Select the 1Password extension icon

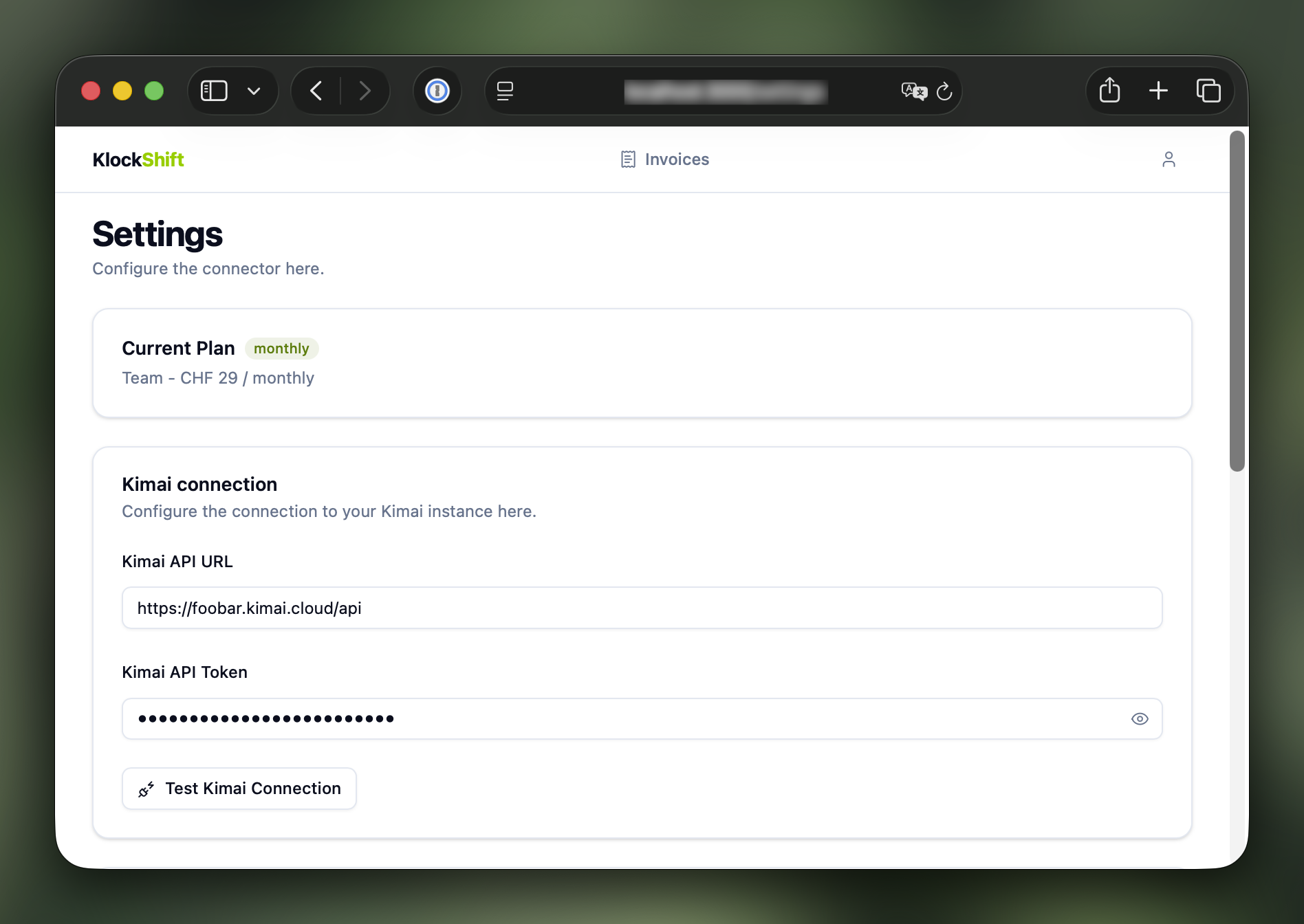(437, 91)
